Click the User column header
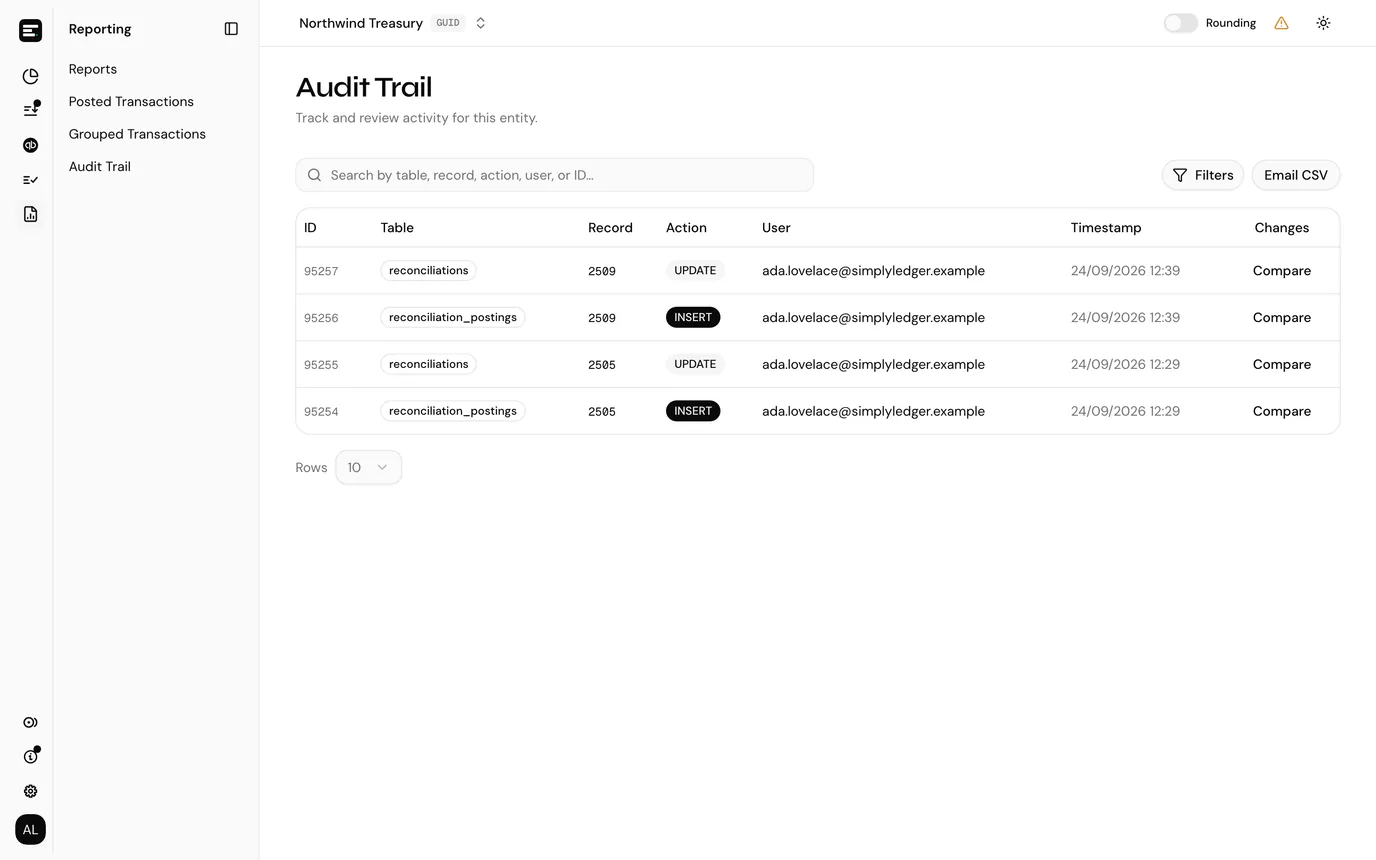The width and height of the screenshot is (1376, 860). (776, 228)
